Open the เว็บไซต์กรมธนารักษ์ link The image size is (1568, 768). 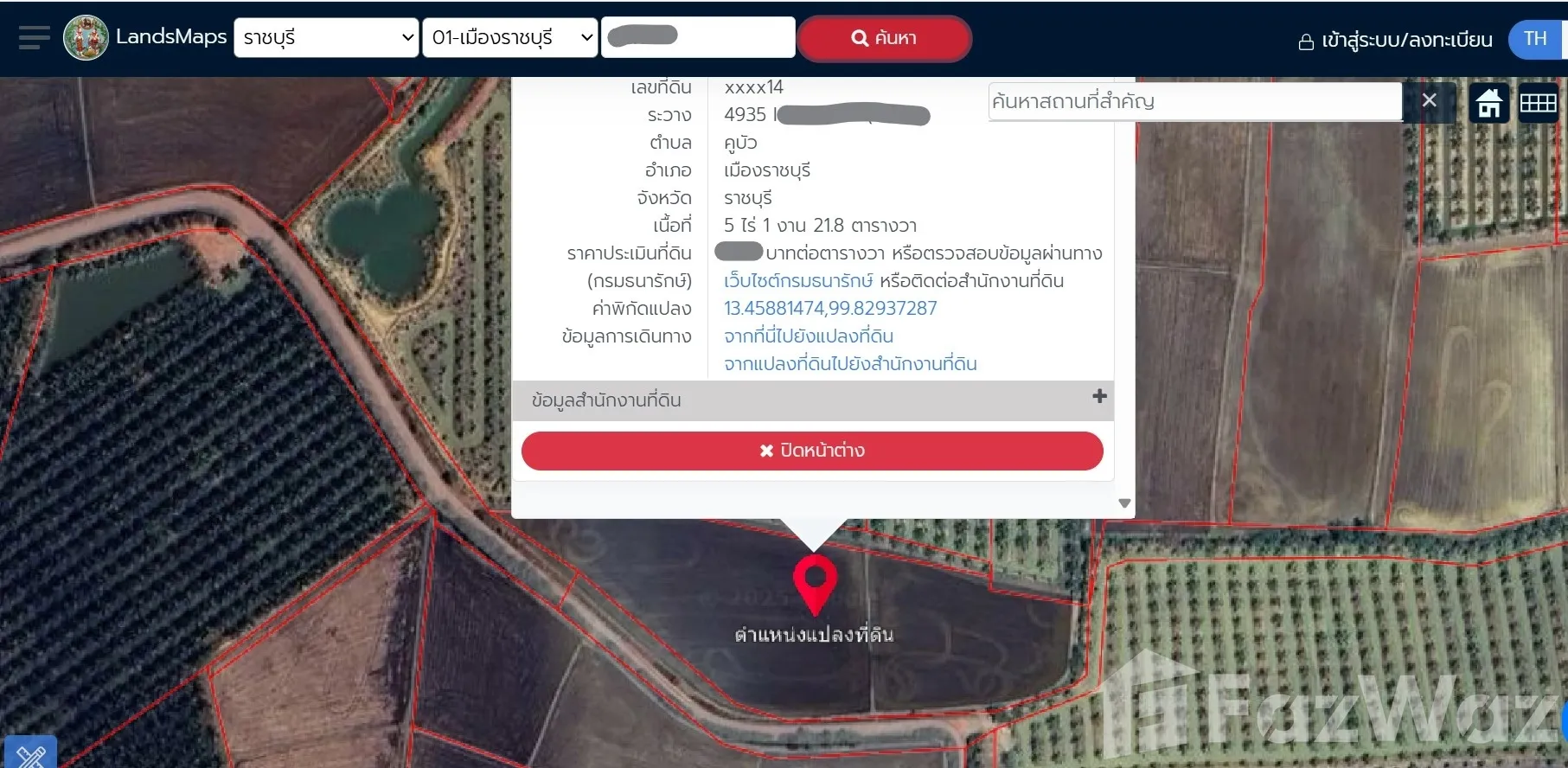(797, 281)
